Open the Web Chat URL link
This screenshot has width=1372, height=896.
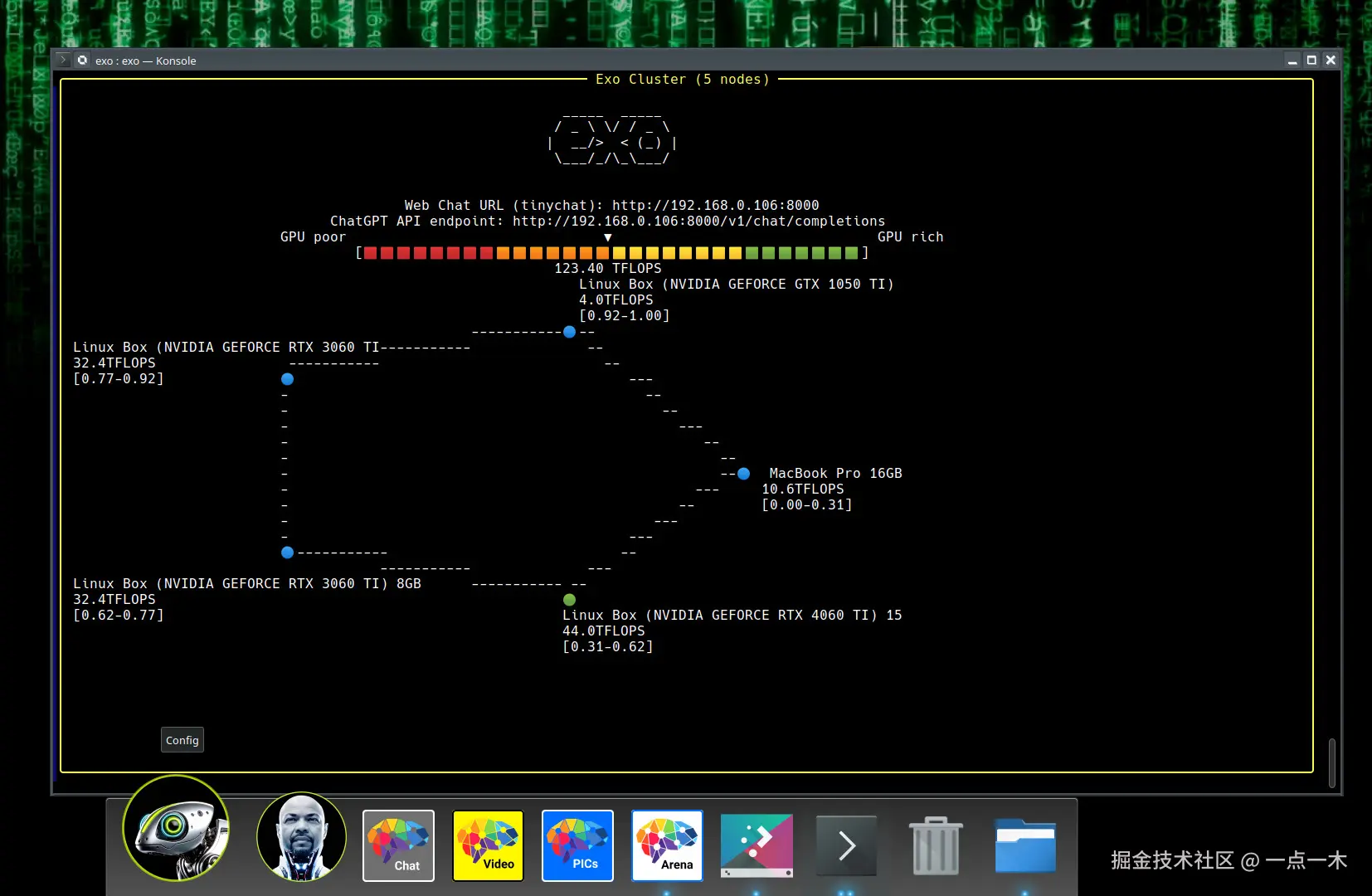(714, 205)
